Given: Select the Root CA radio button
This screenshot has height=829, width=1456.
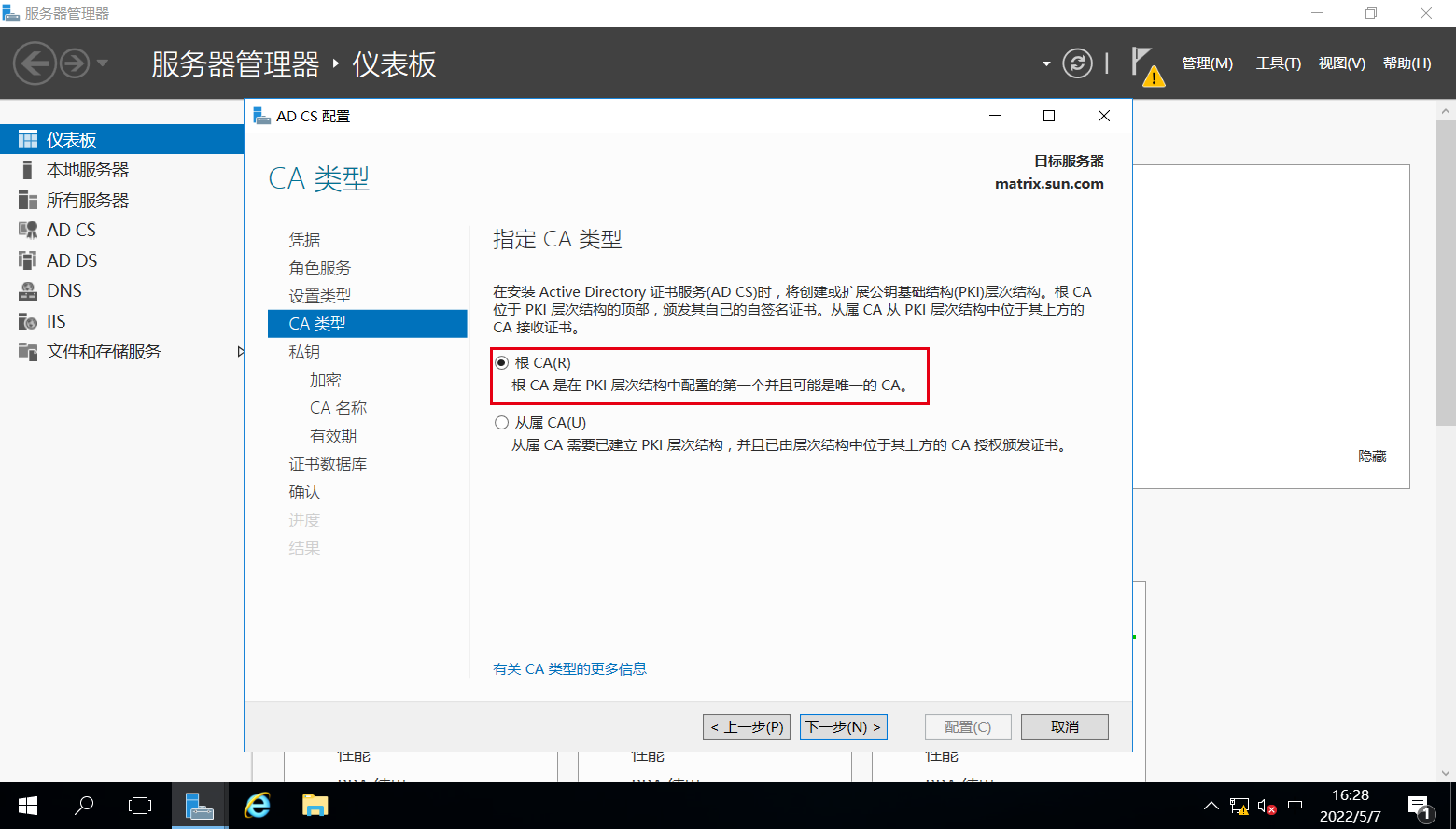Looking at the screenshot, I should (502, 363).
